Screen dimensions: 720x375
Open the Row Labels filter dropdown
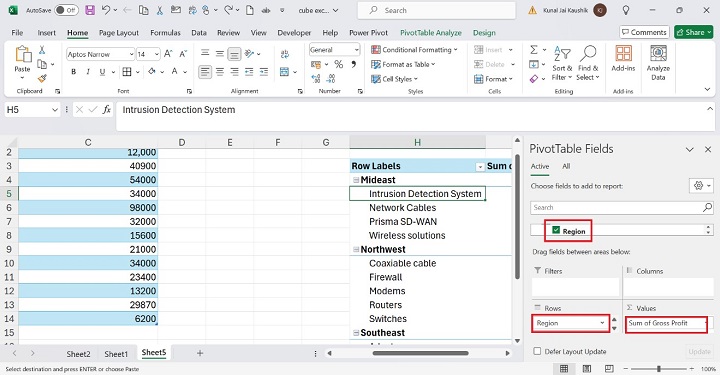tap(480, 167)
